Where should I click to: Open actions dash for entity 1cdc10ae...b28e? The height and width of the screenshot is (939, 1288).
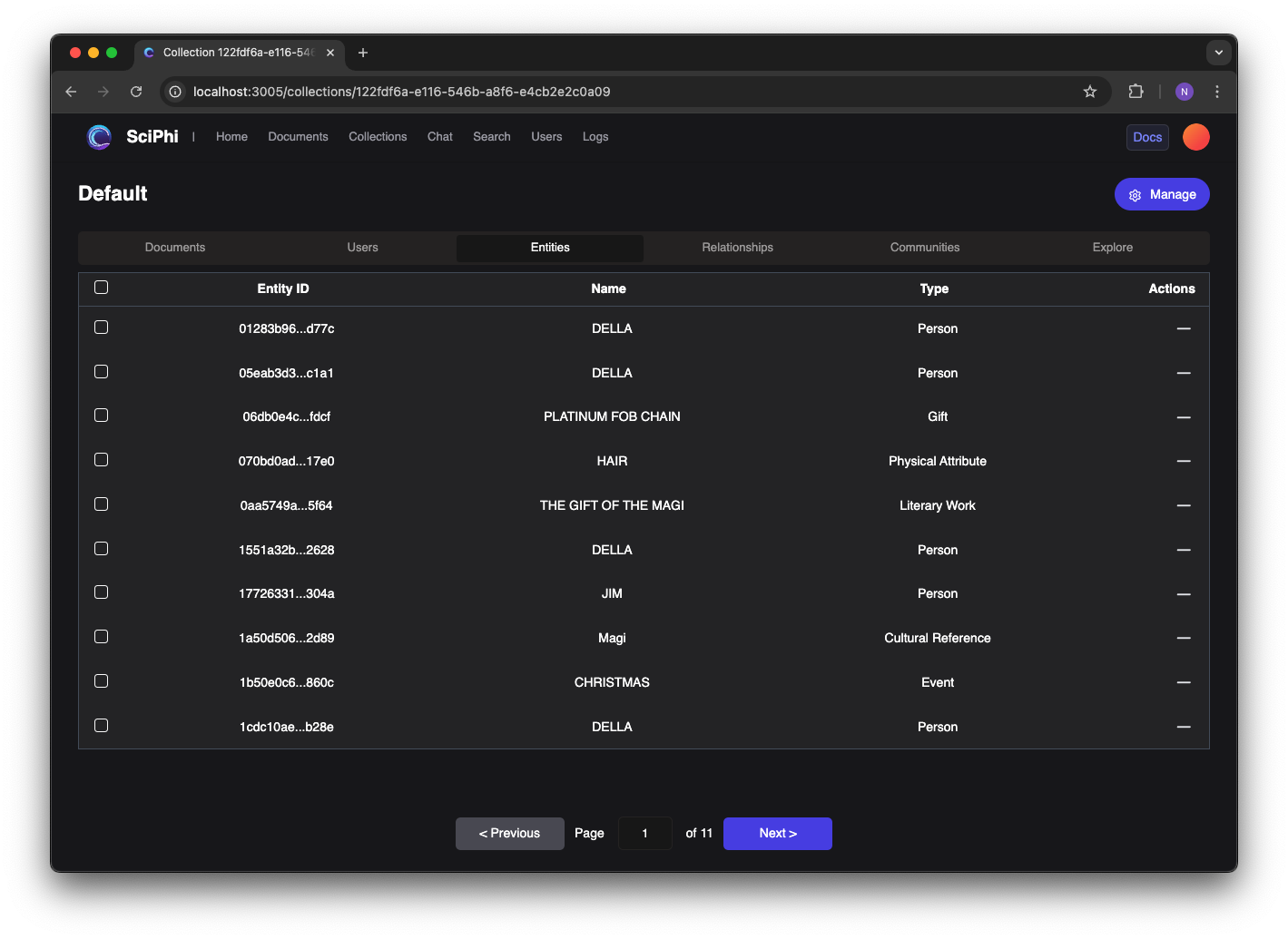click(1184, 727)
